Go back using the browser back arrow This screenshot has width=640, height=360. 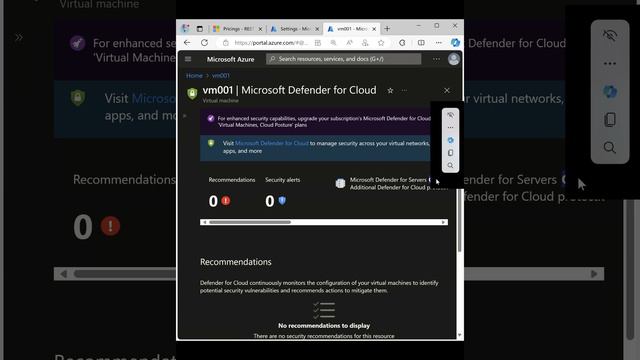187,42
